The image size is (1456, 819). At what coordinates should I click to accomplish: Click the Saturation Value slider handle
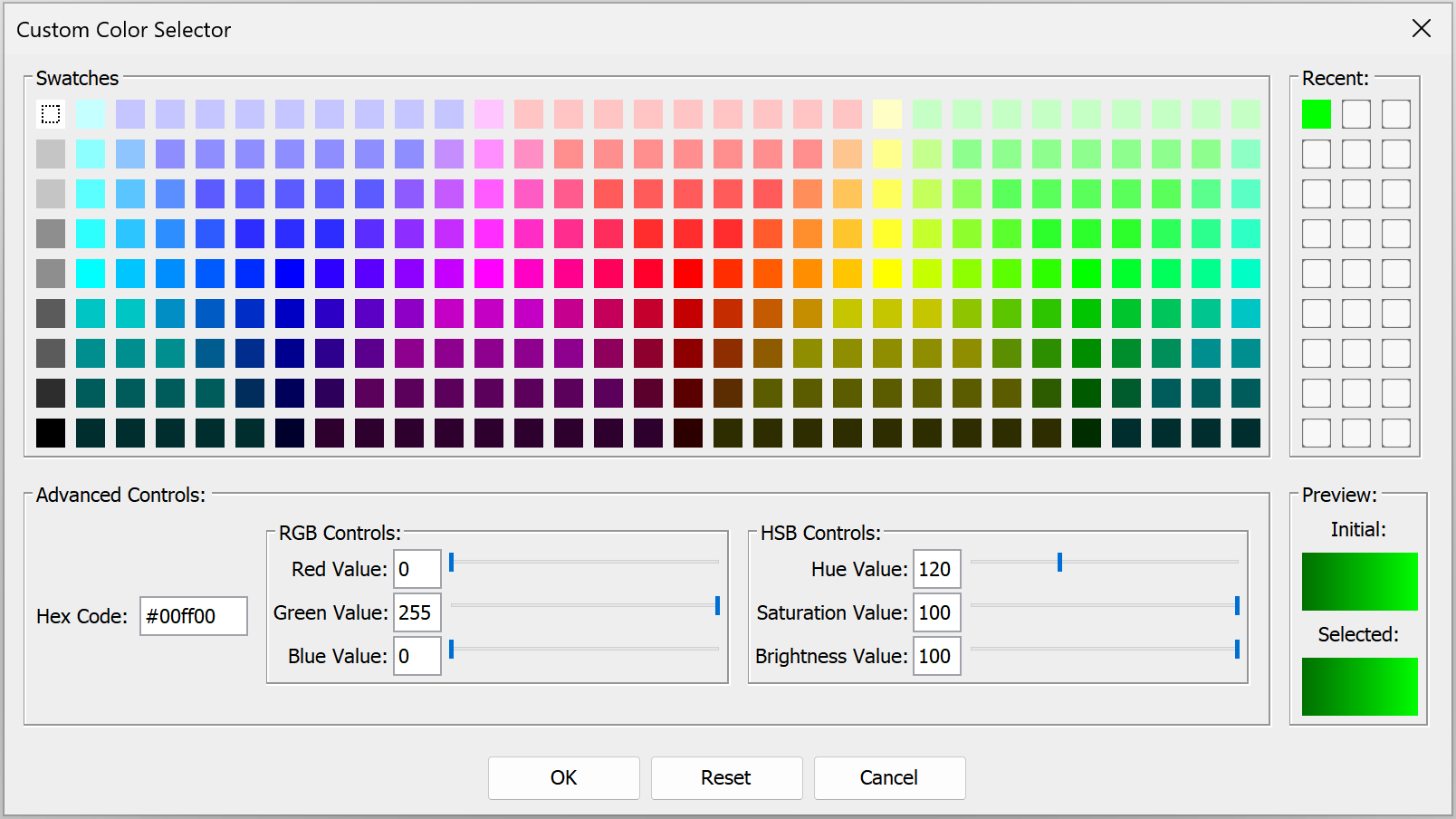tap(1237, 605)
